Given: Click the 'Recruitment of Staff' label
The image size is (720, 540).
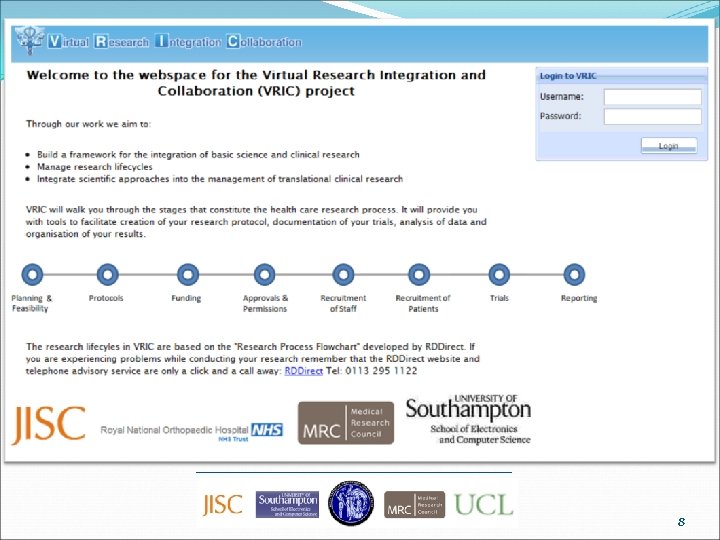Looking at the screenshot, I should pyautogui.click(x=343, y=303).
